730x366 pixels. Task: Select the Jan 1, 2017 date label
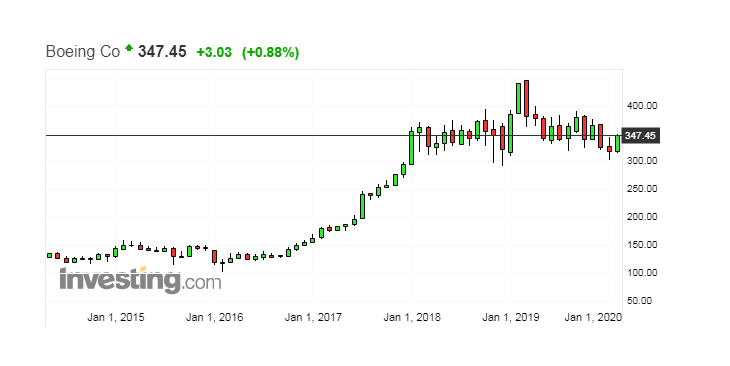click(x=313, y=317)
